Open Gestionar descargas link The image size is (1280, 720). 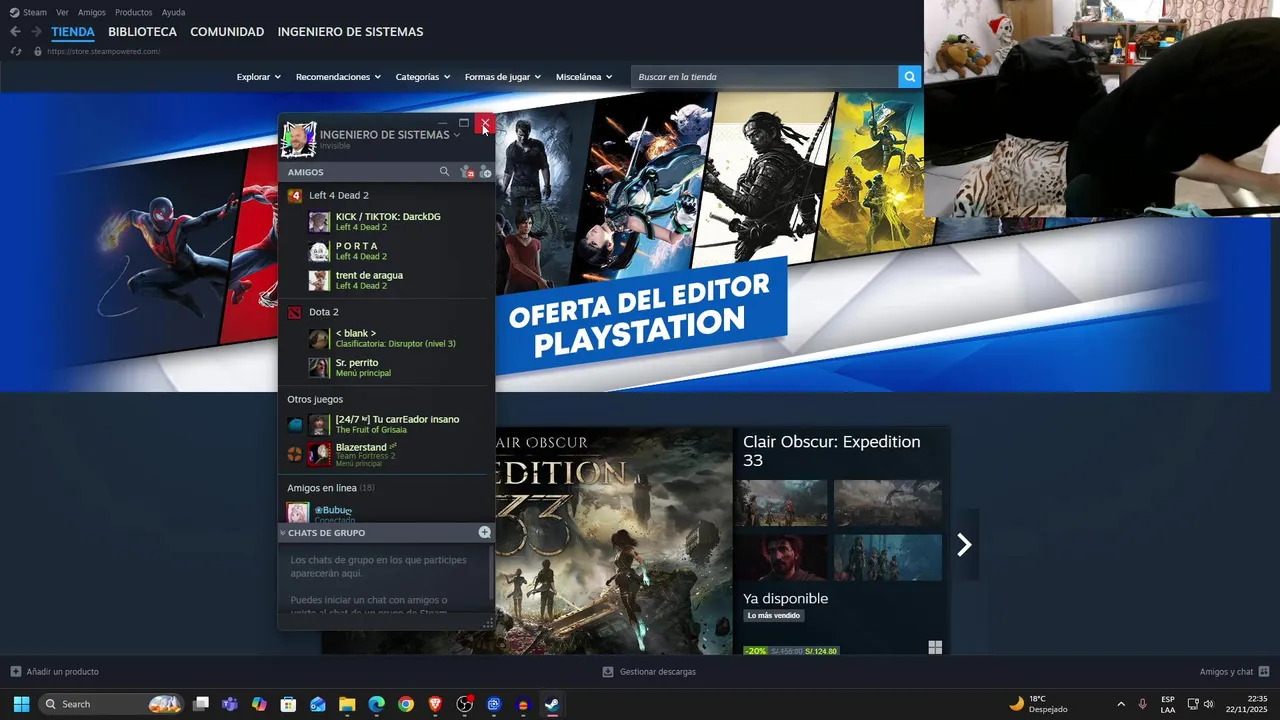pyautogui.click(x=658, y=672)
